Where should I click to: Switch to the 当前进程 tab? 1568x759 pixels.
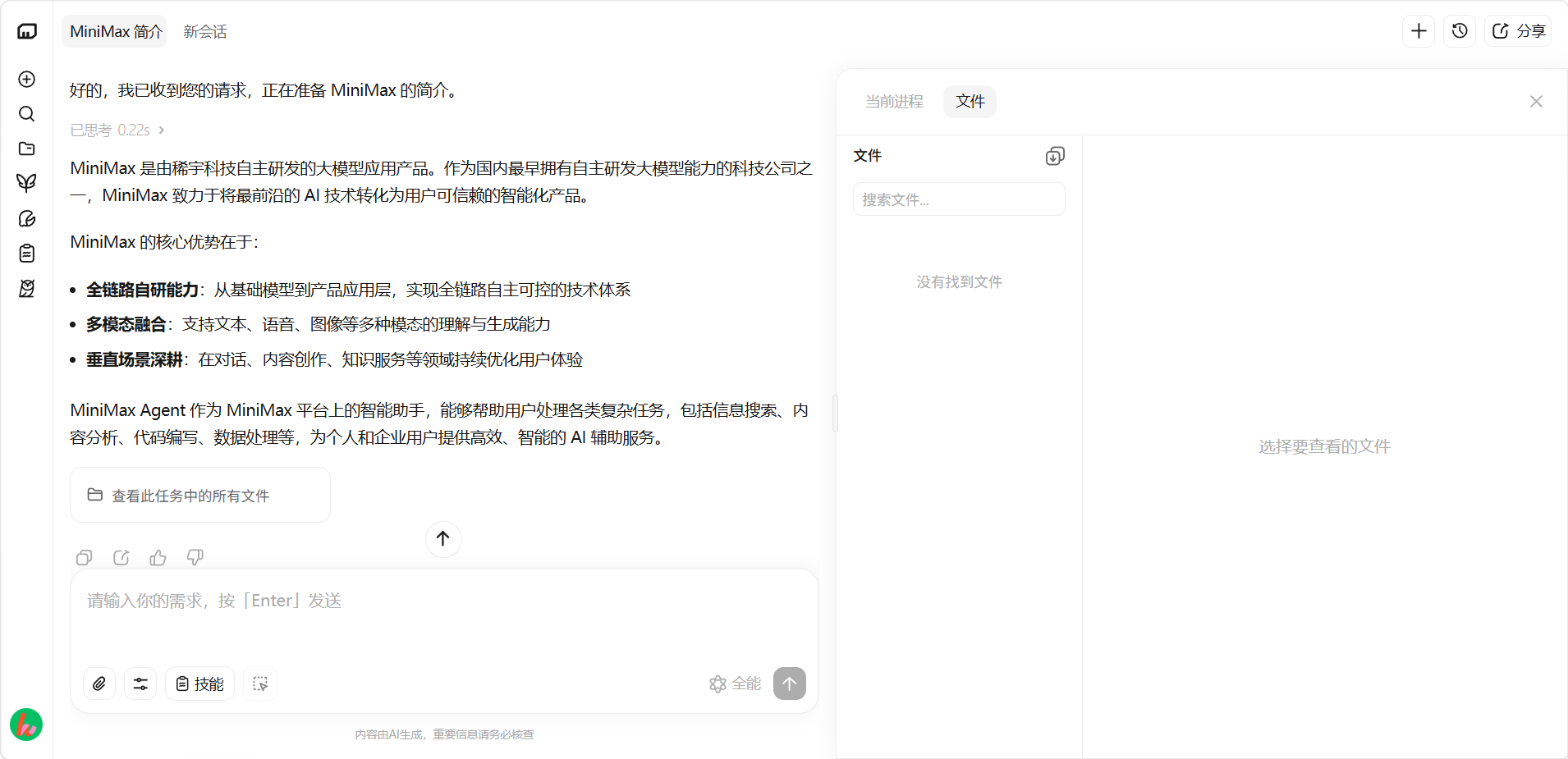894,102
